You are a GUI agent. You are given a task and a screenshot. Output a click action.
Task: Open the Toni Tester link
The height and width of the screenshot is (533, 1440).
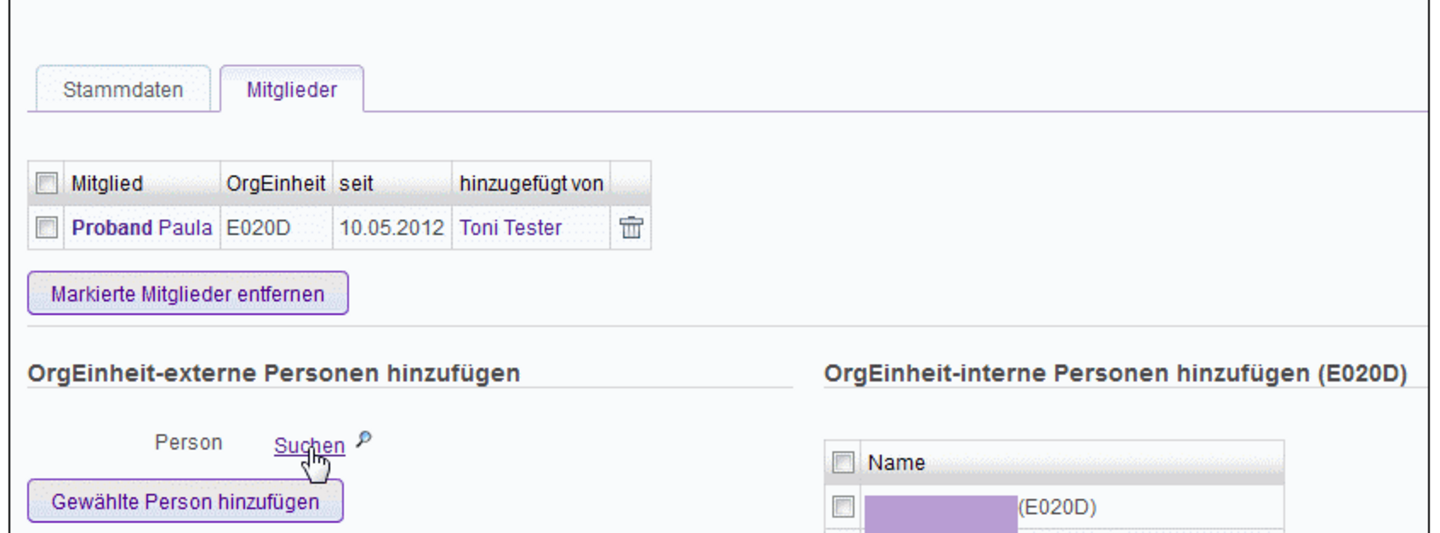coord(510,228)
